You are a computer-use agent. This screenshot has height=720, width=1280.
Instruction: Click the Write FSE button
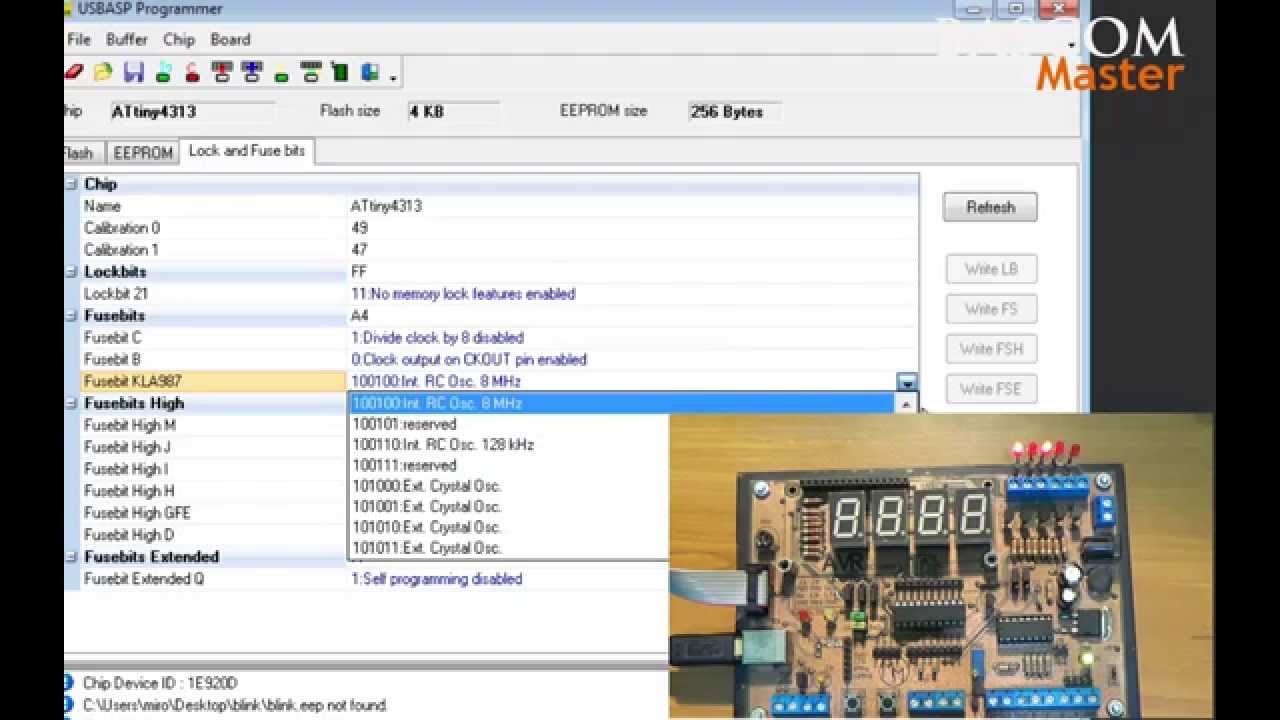pos(990,389)
